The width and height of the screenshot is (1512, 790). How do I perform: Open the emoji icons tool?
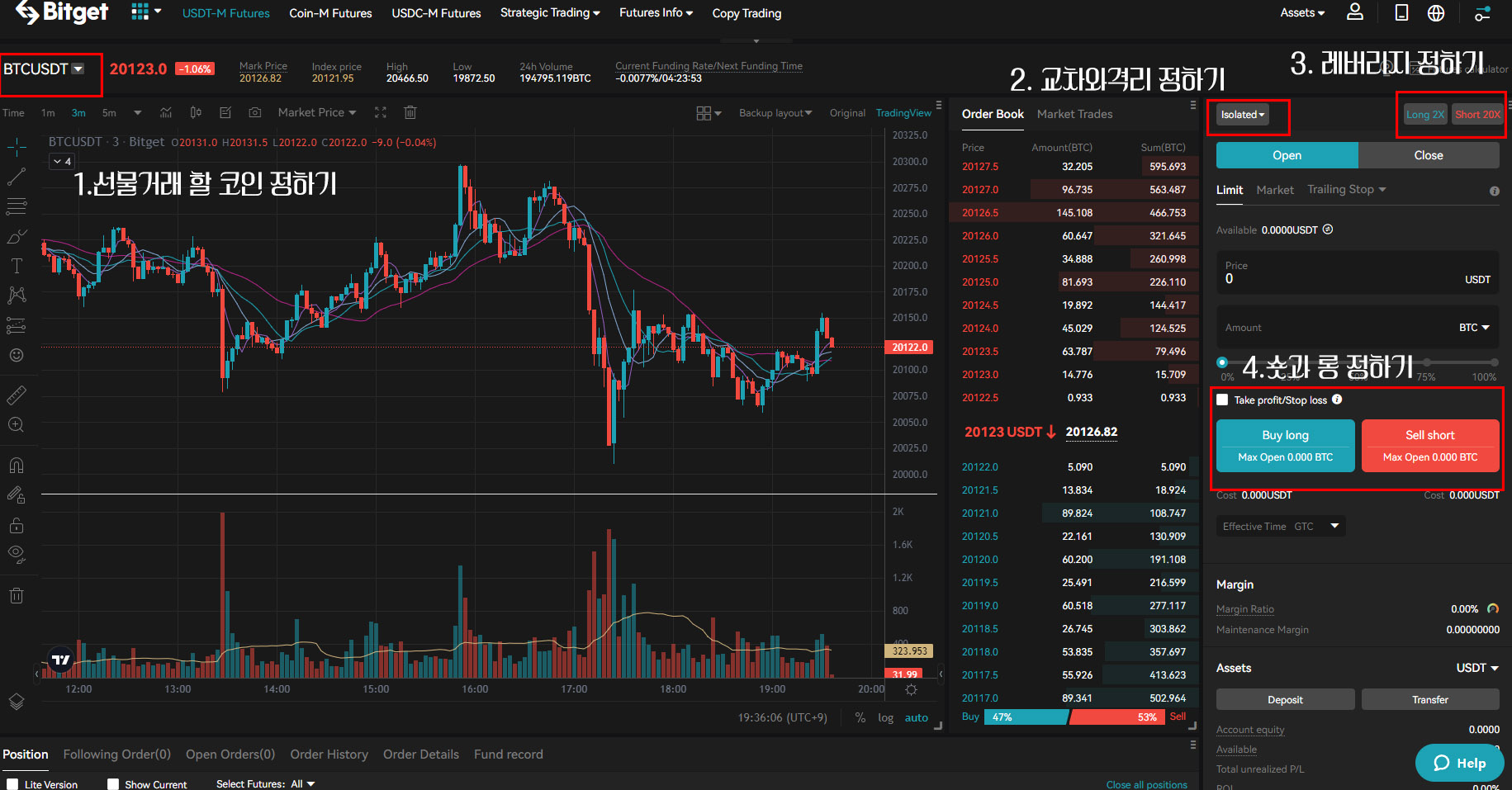point(17,355)
